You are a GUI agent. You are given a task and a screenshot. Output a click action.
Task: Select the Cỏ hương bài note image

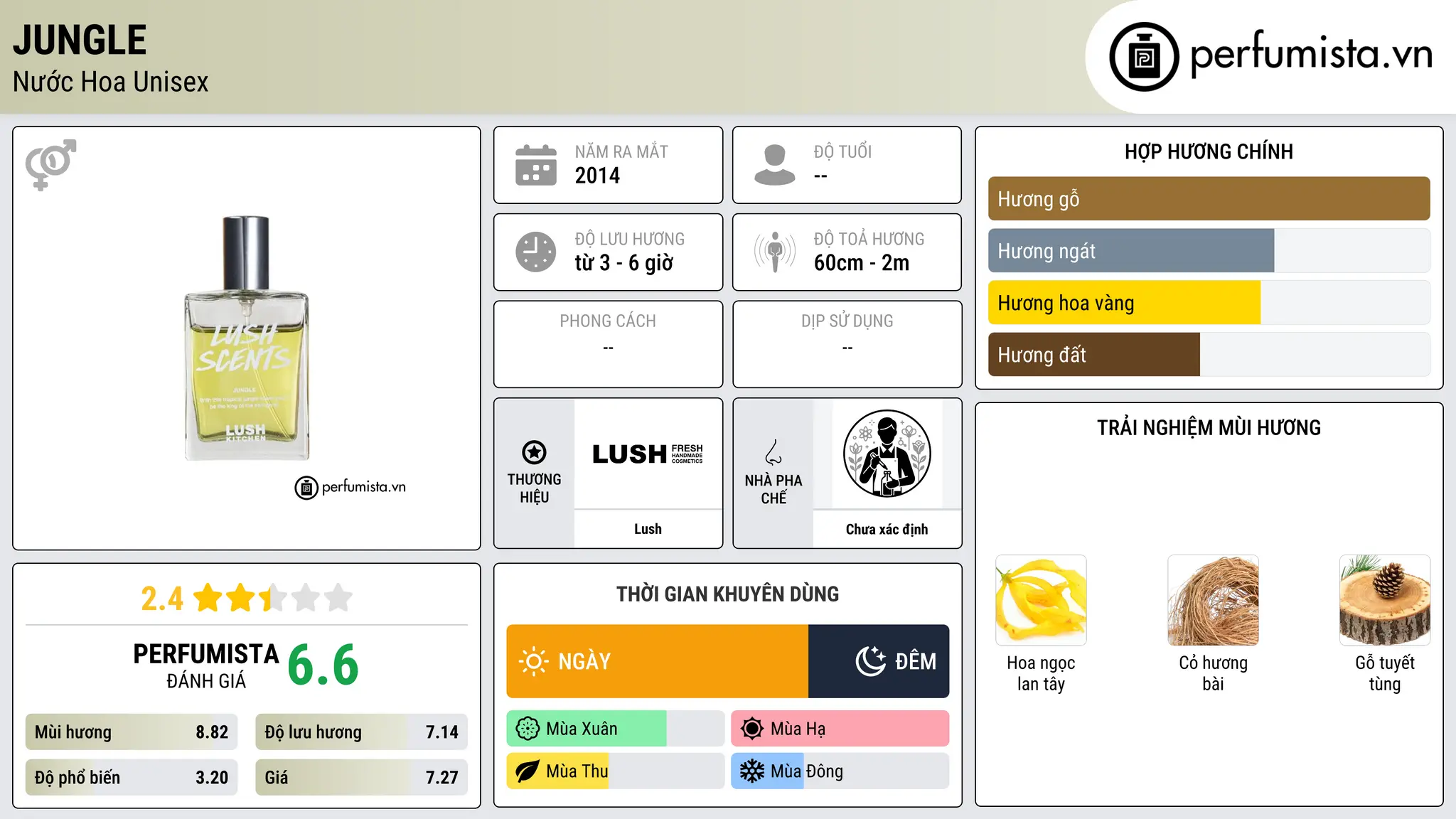[x=1213, y=600]
